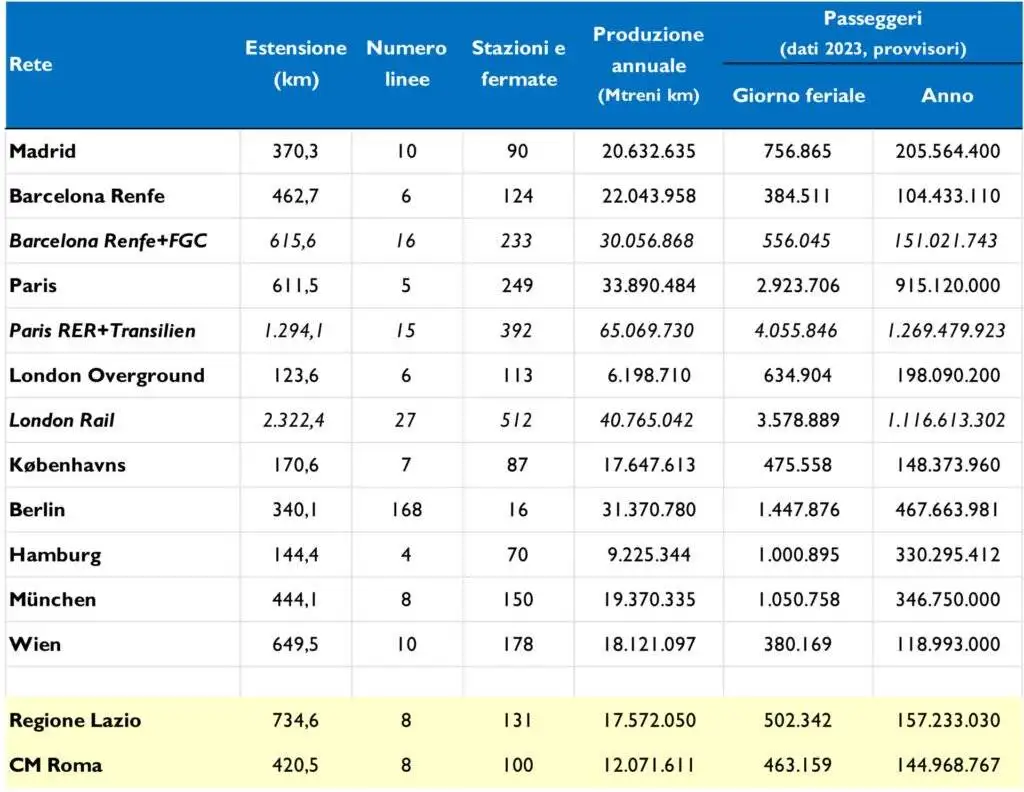The image size is (1024, 792).
Task: Select the Stazioni e fermate header
Action: [518, 64]
